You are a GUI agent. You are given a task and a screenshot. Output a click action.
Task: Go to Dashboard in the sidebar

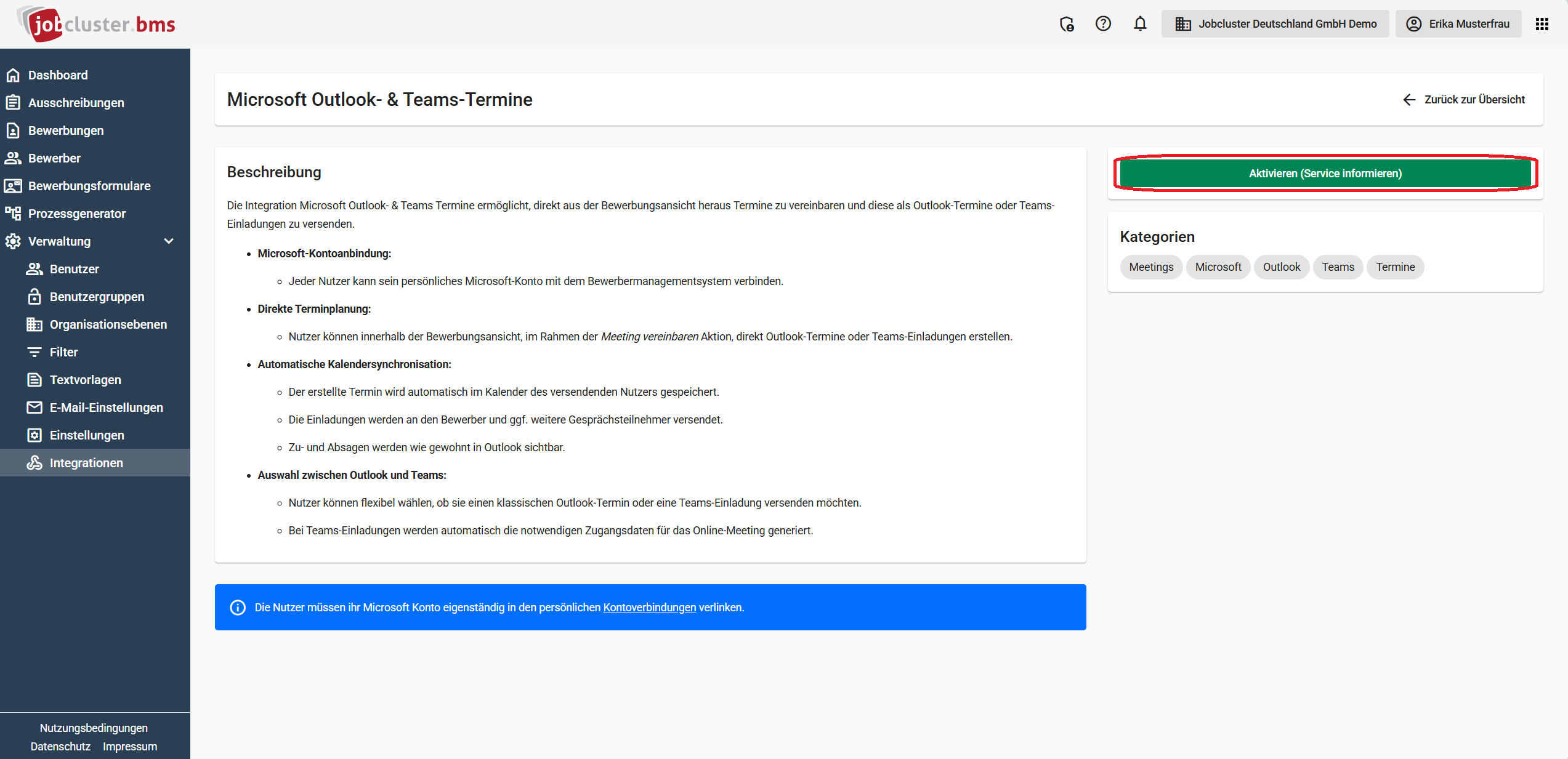coord(95,75)
